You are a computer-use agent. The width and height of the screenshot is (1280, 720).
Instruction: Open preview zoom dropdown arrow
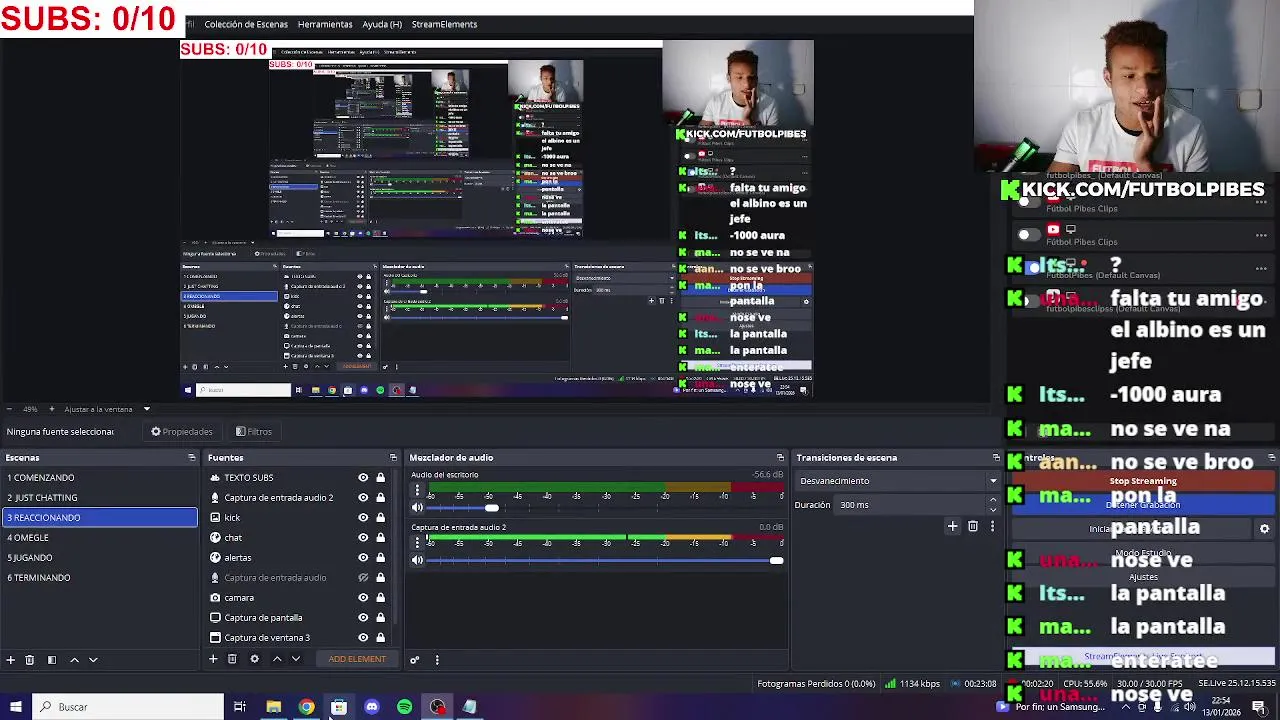146,409
